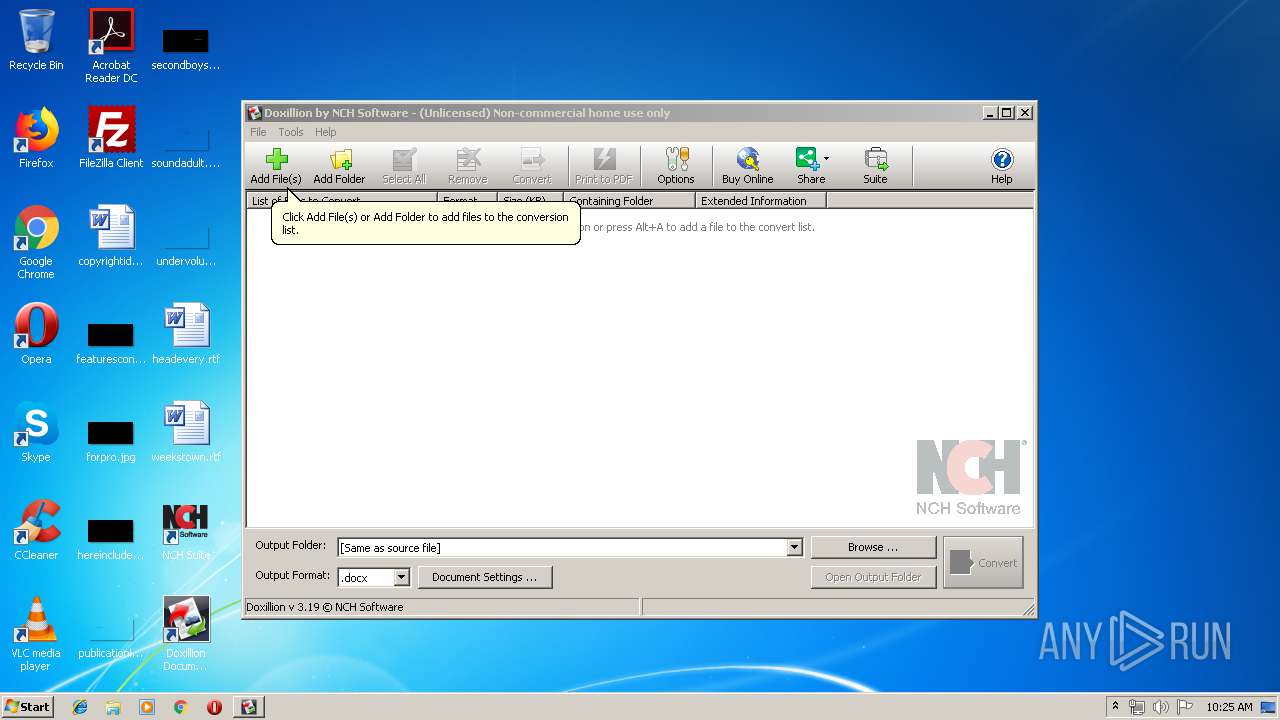Screen dimensions: 1280x720
Task: Click the large Convert button at bottom right
Action: 983,562
